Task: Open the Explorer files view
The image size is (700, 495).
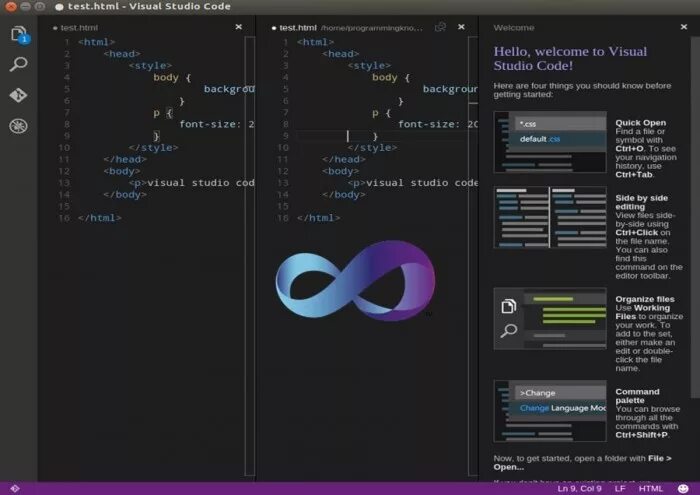Action: click(x=19, y=34)
